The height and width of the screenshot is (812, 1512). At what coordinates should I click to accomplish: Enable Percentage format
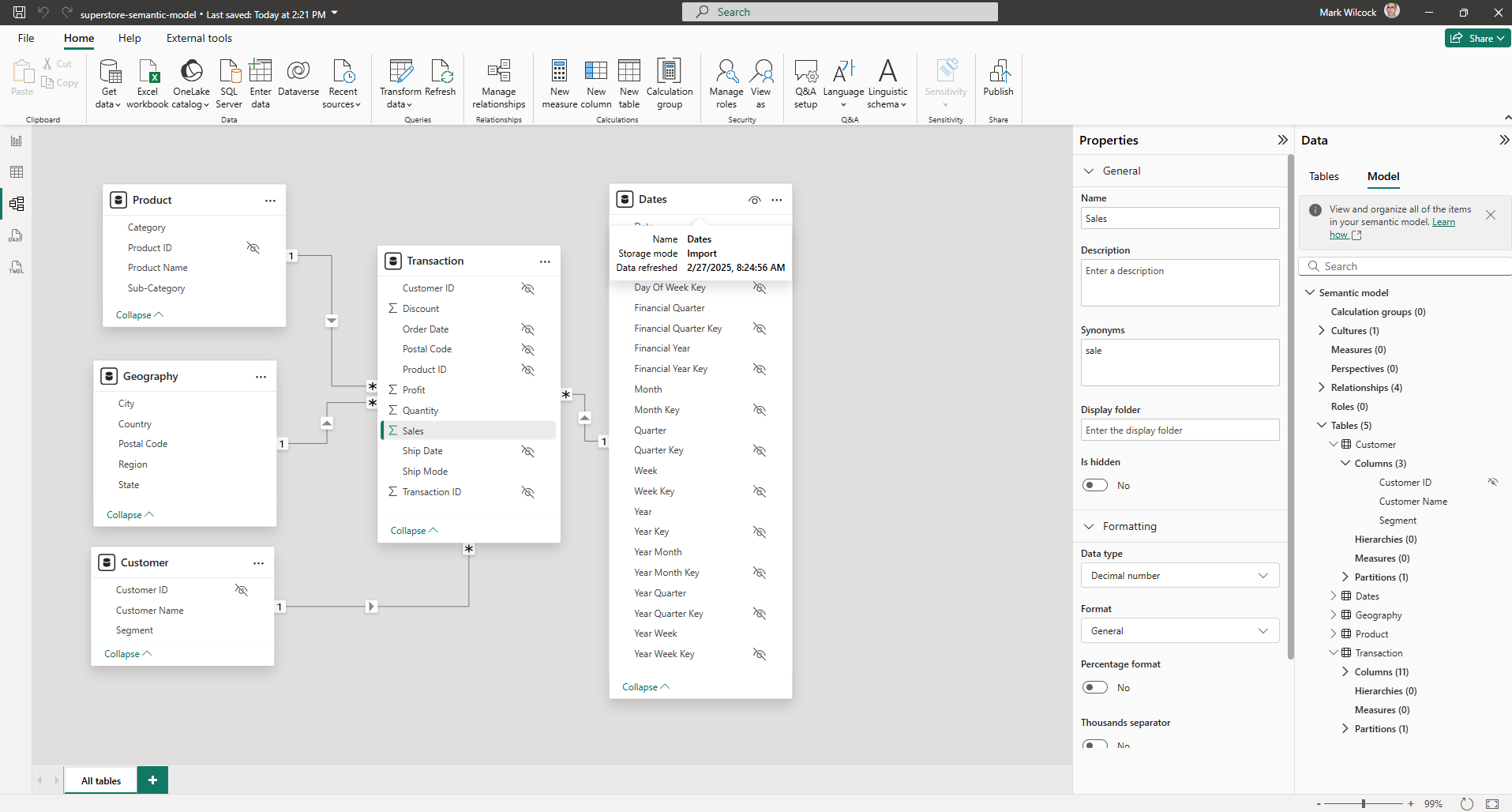[1095, 687]
